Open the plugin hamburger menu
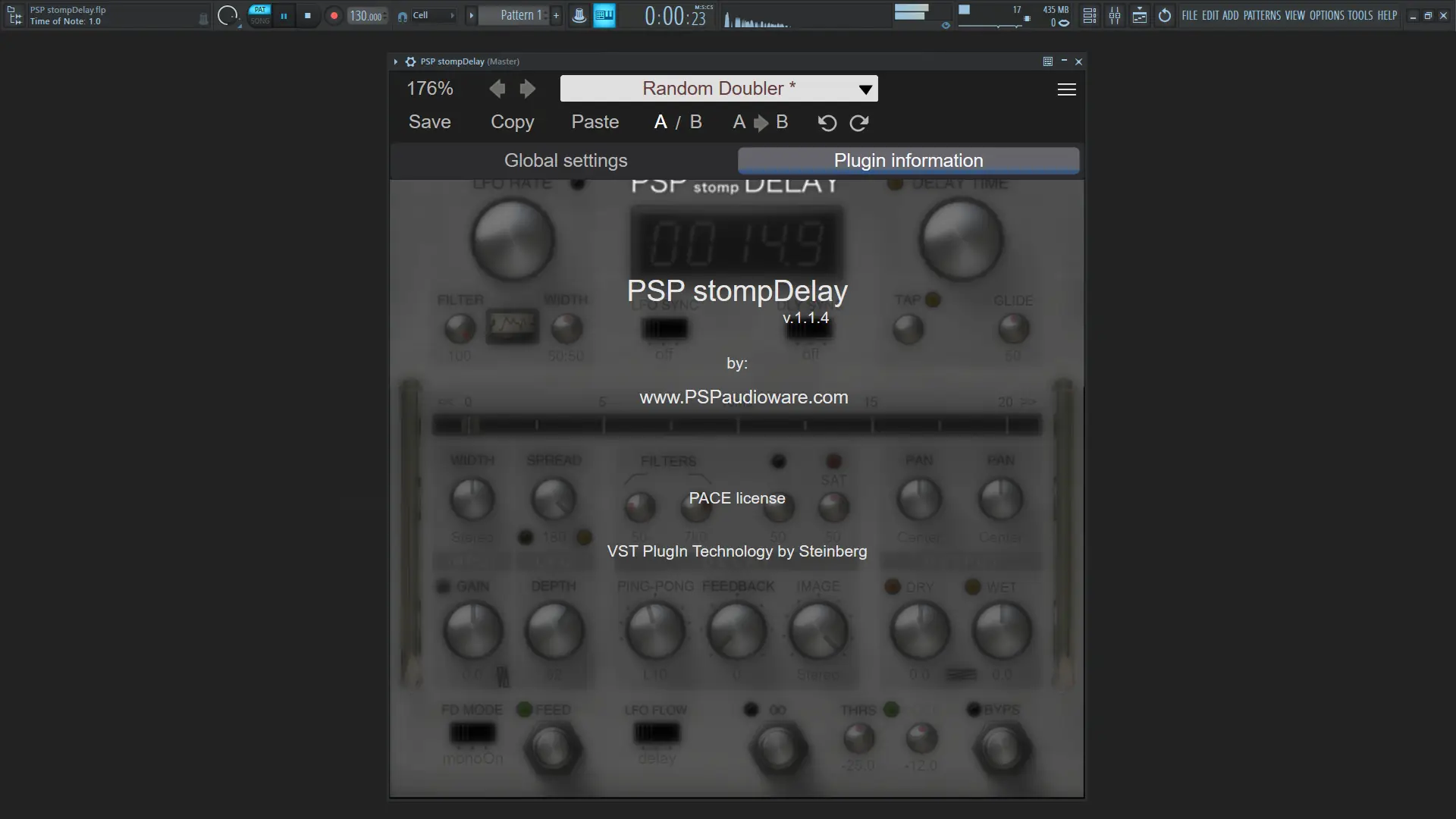The height and width of the screenshot is (819, 1456). pyautogui.click(x=1066, y=89)
